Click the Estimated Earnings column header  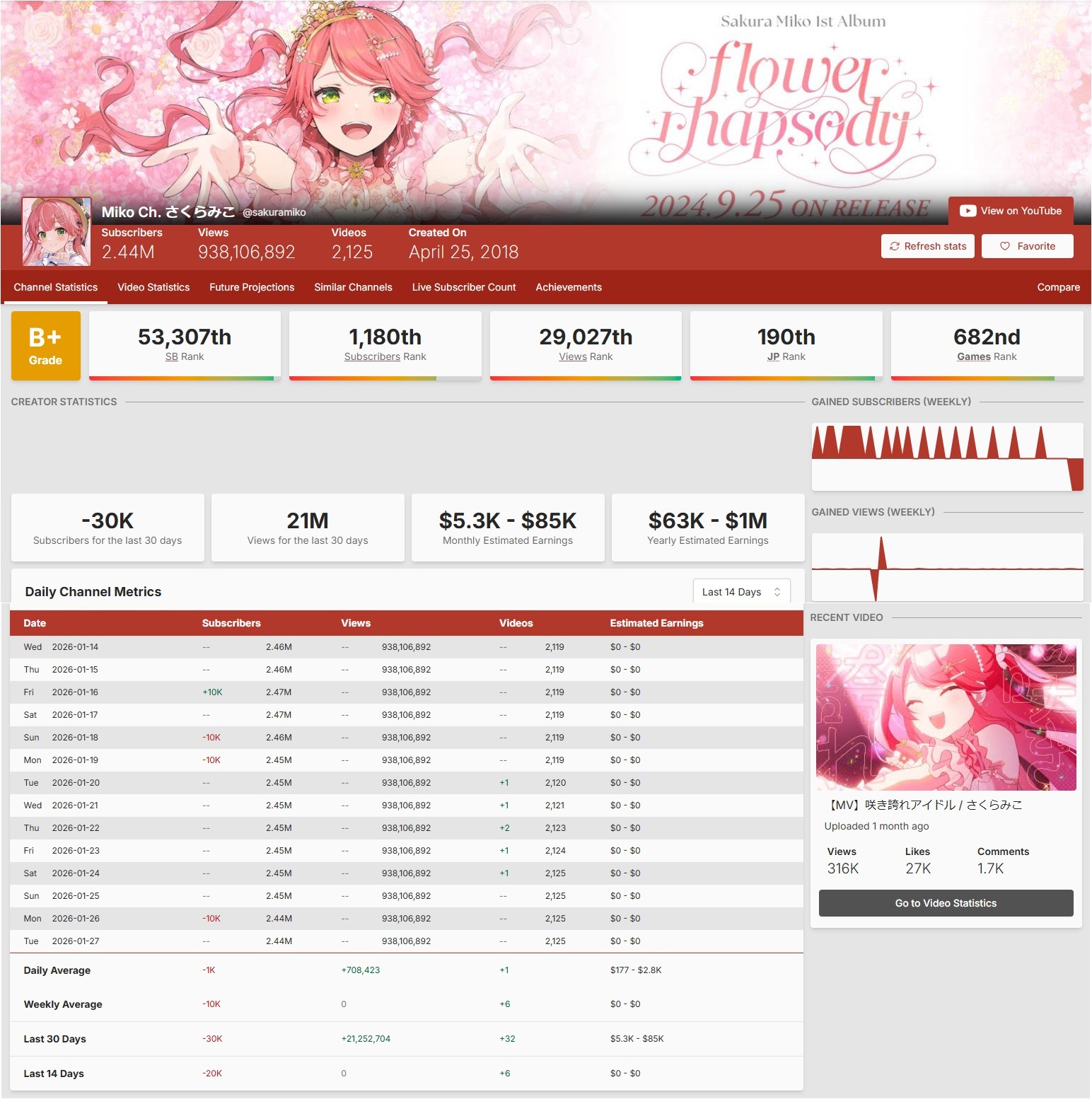(657, 623)
